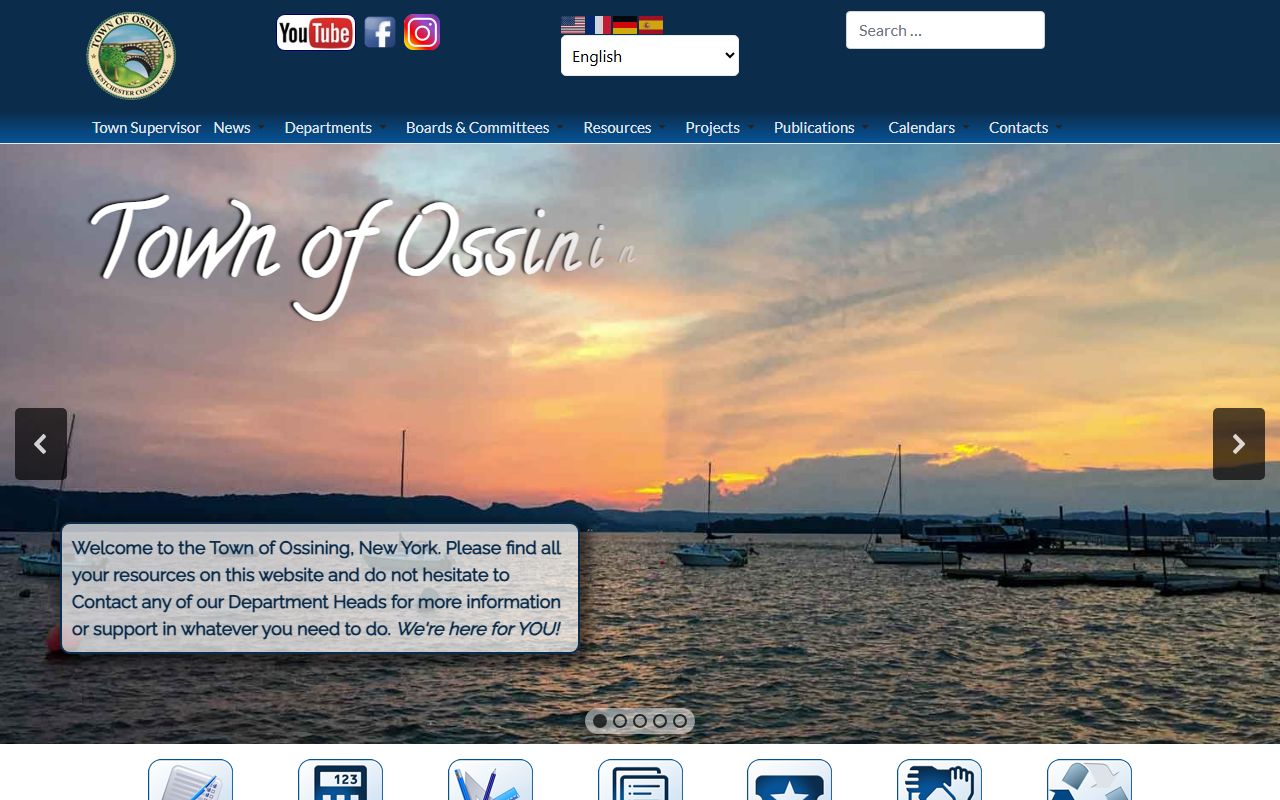Viewport: 1280px width, 800px height.
Task: Jump to the fifth carousel slide dot
Action: (x=680, y=721)
